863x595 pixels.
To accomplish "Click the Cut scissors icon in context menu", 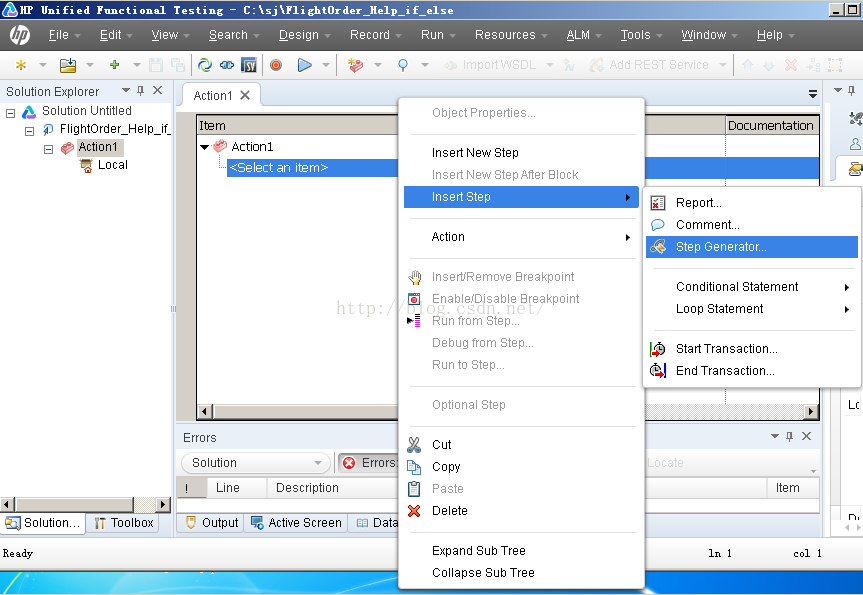I will click(414, 444).
